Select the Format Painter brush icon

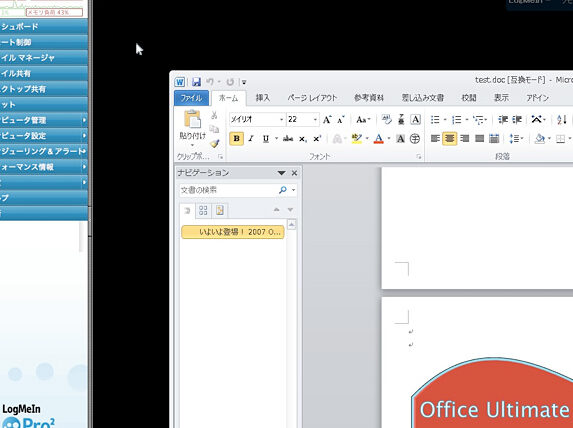point(215,143)
